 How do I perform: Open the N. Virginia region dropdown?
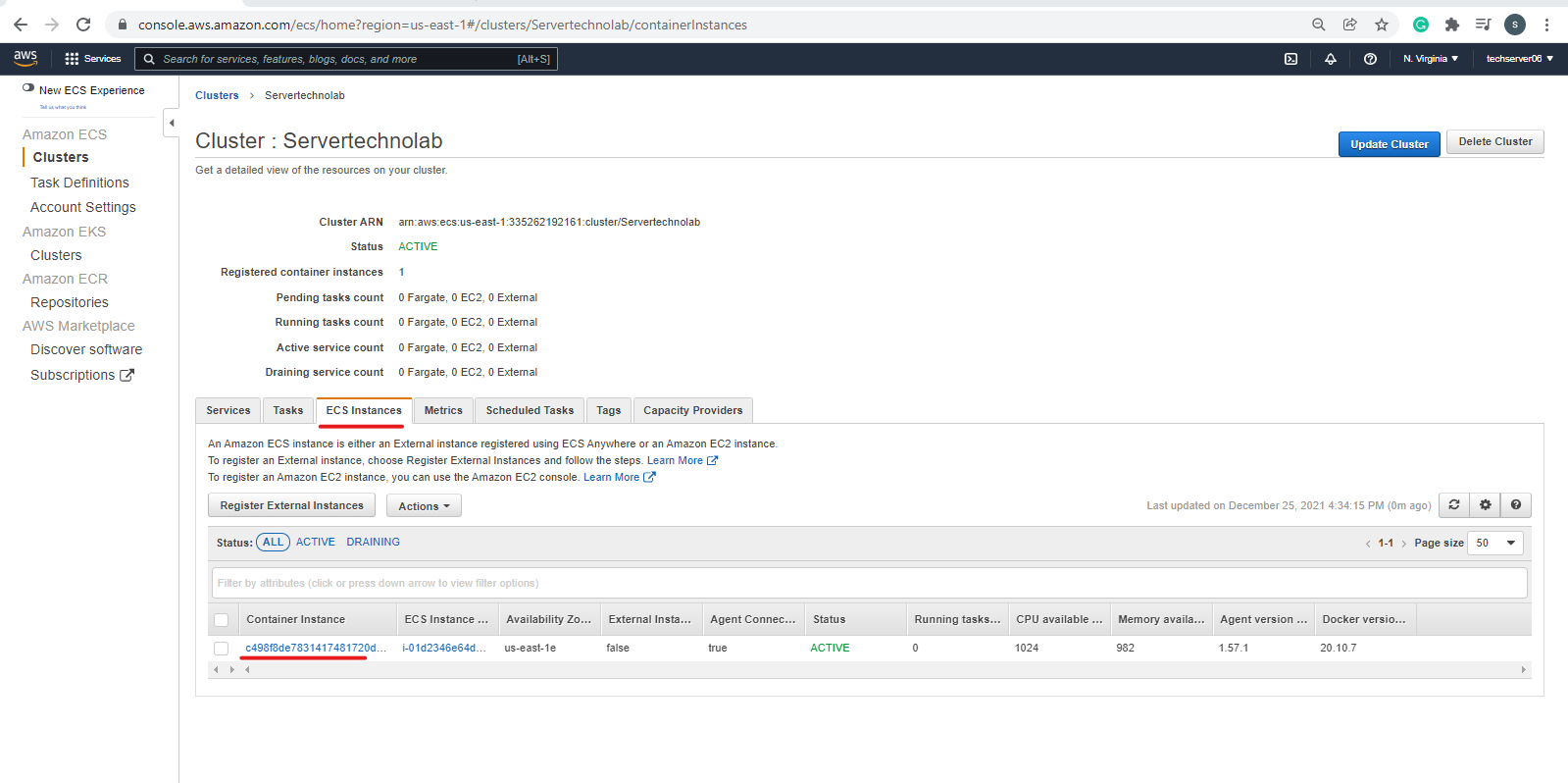coord(1431,59)
